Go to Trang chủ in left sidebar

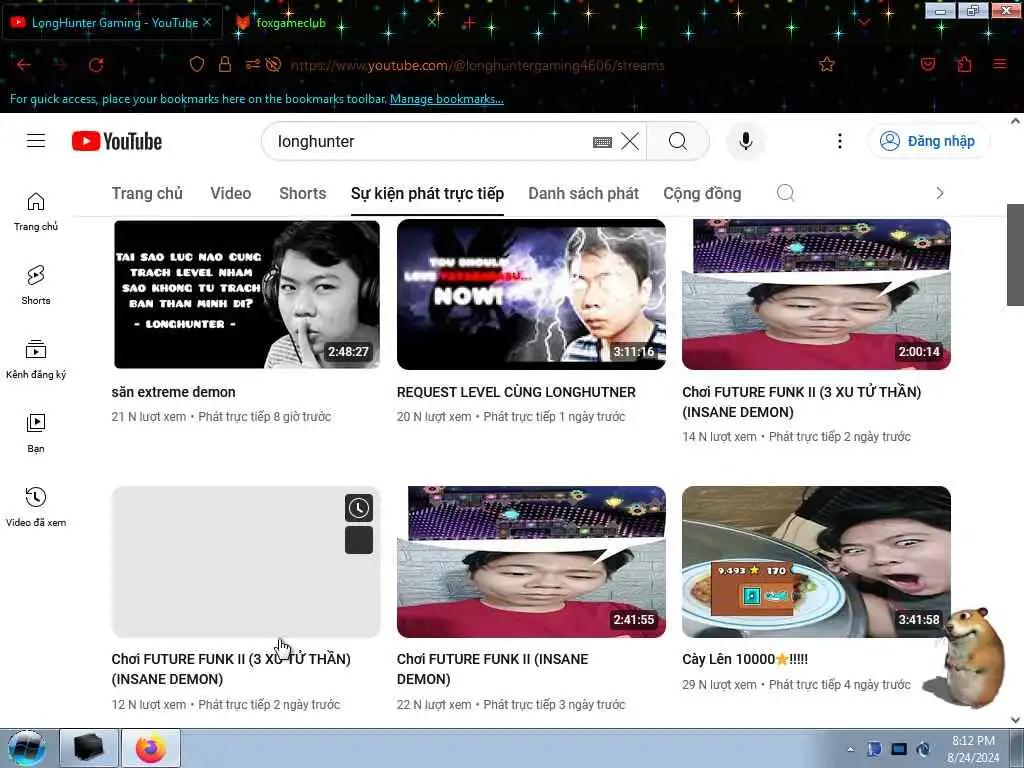coord(36,212)
